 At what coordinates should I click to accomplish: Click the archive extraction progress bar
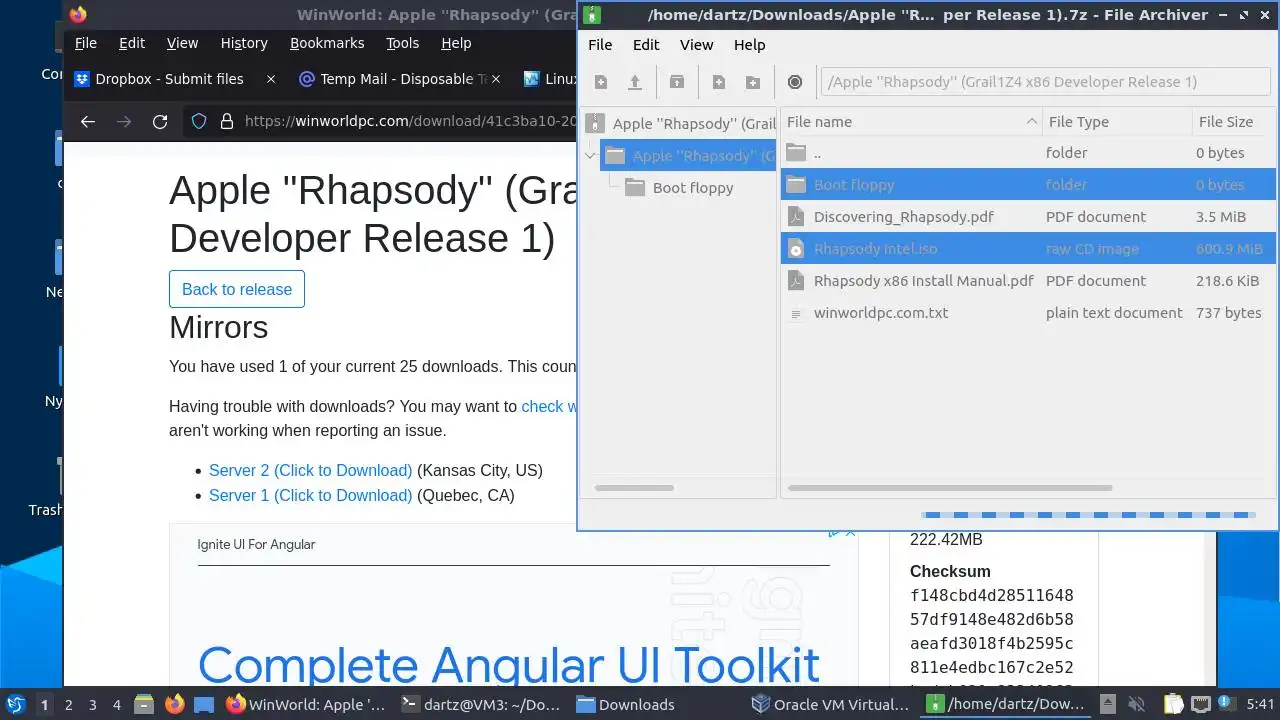click(x=1088, y=515)
